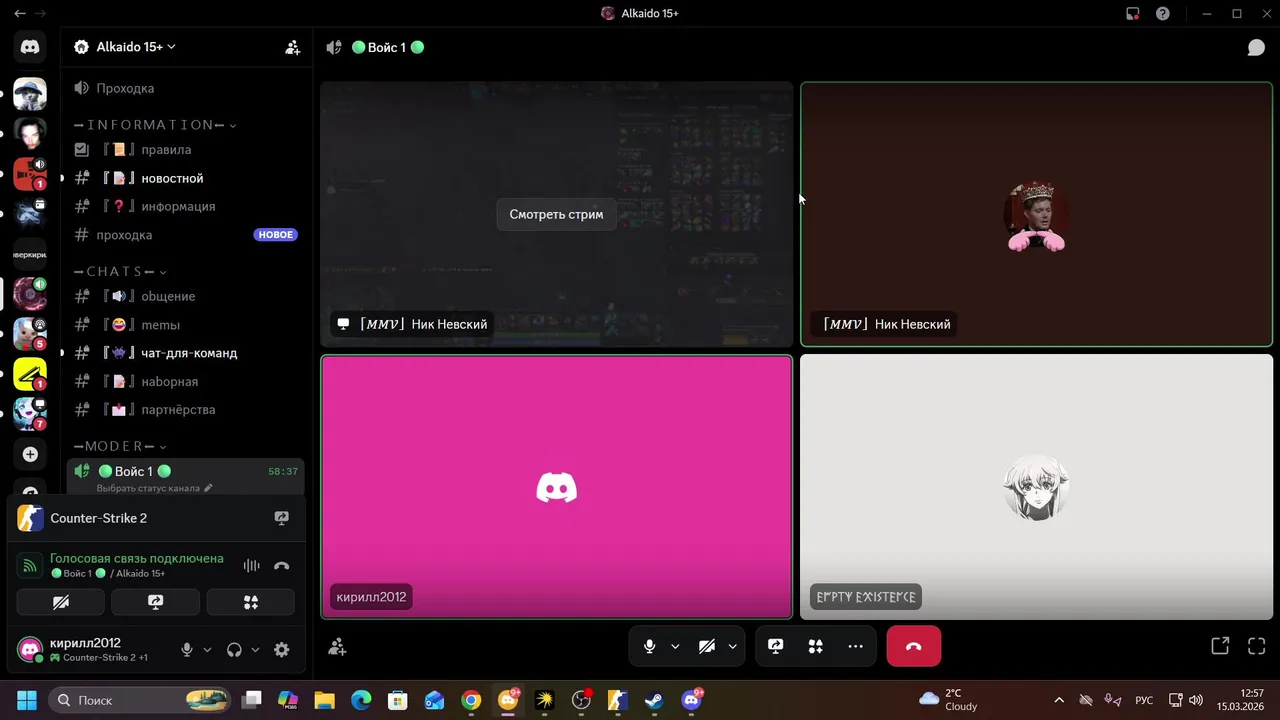Viewport: 1280px width, 720px height.
Task: Open headphones output options chevron in user panel
Action: [255, 649]
